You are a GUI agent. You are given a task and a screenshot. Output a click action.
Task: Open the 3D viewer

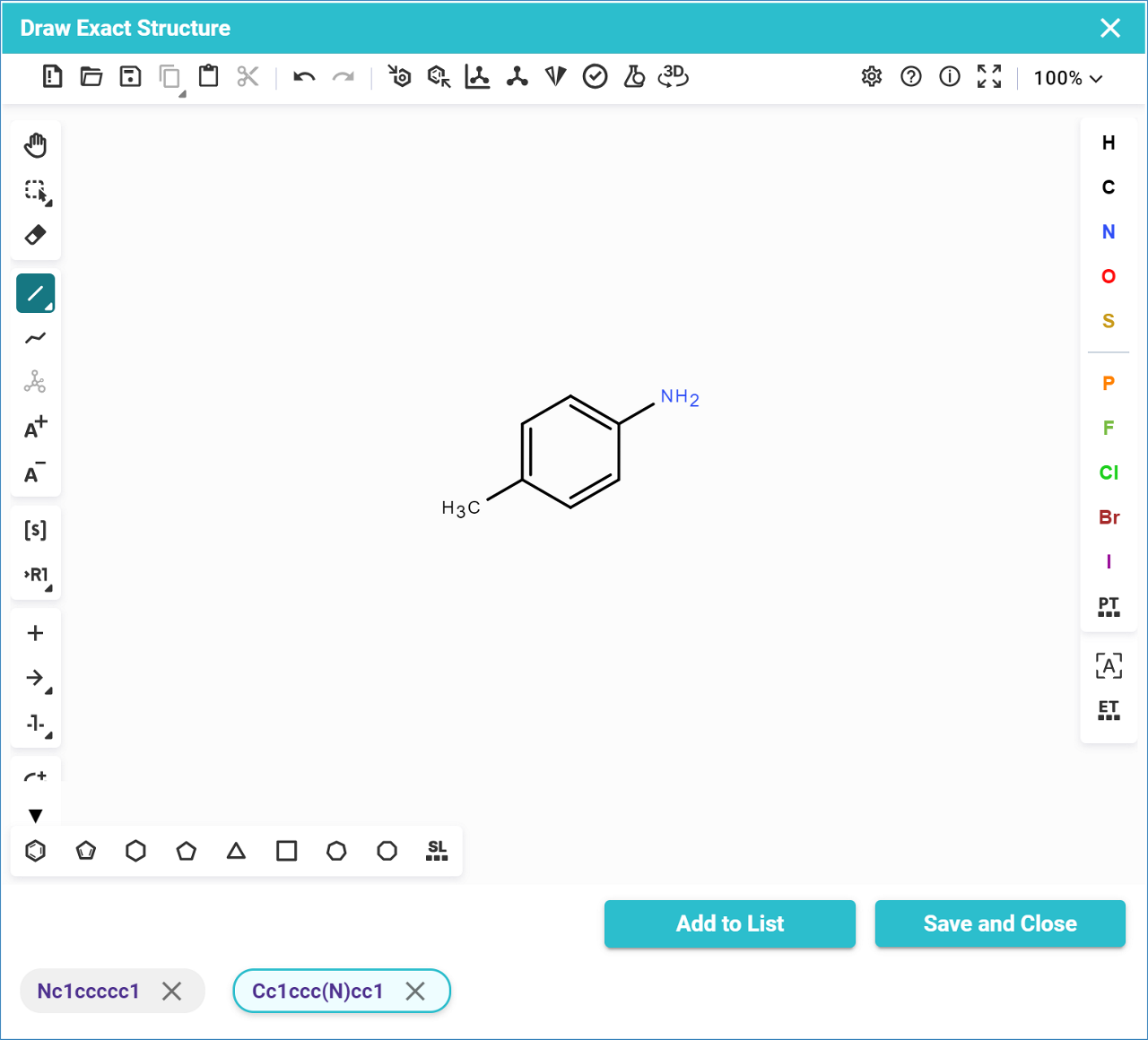(x=673, y=77)
